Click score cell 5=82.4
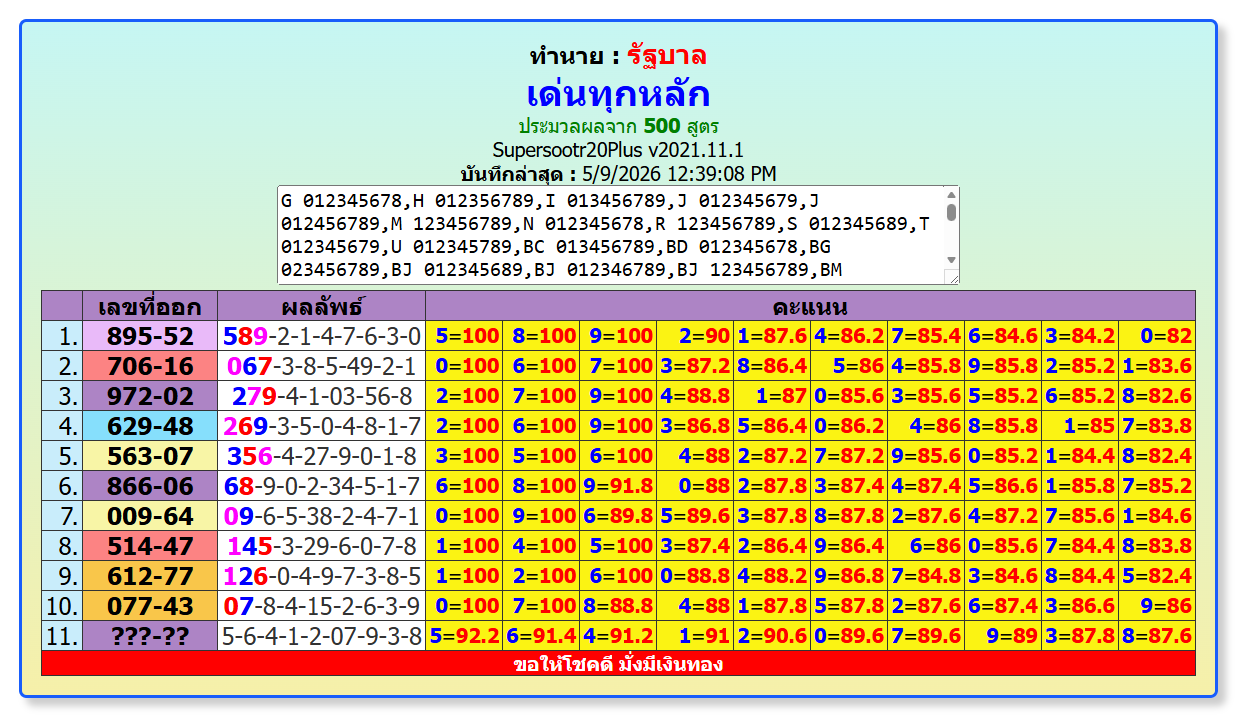The image size is (1241, 717). pos(1157,576)
